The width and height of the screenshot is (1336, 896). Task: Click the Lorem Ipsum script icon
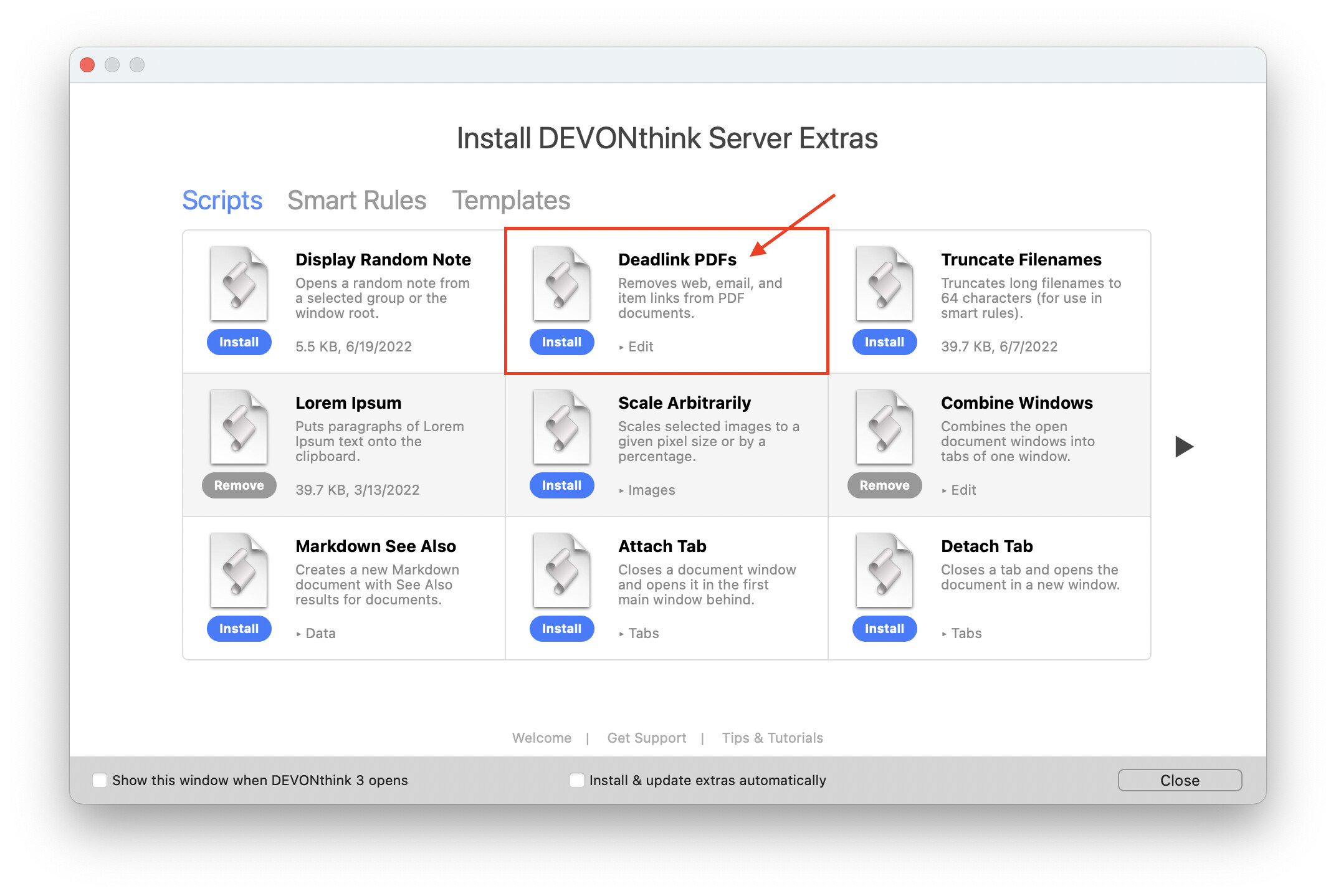click(239, 427)
